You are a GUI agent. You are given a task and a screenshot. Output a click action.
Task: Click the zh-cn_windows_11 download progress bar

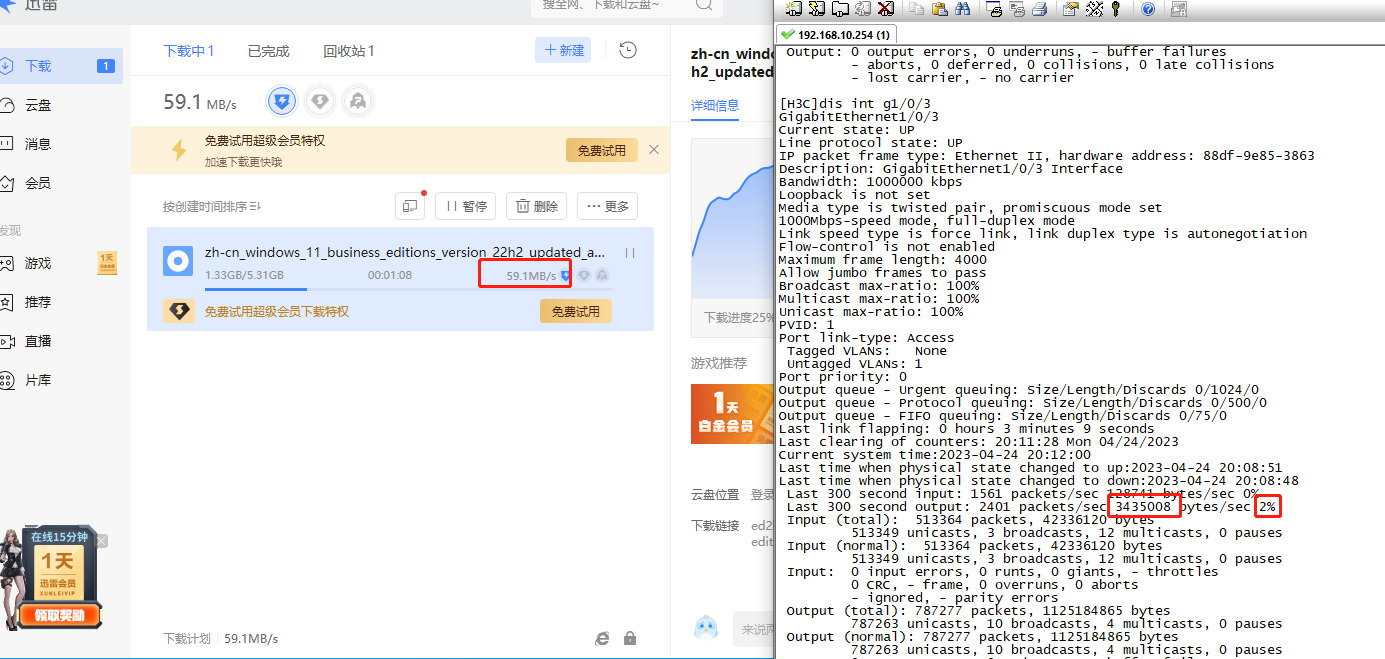pos(407,289)
